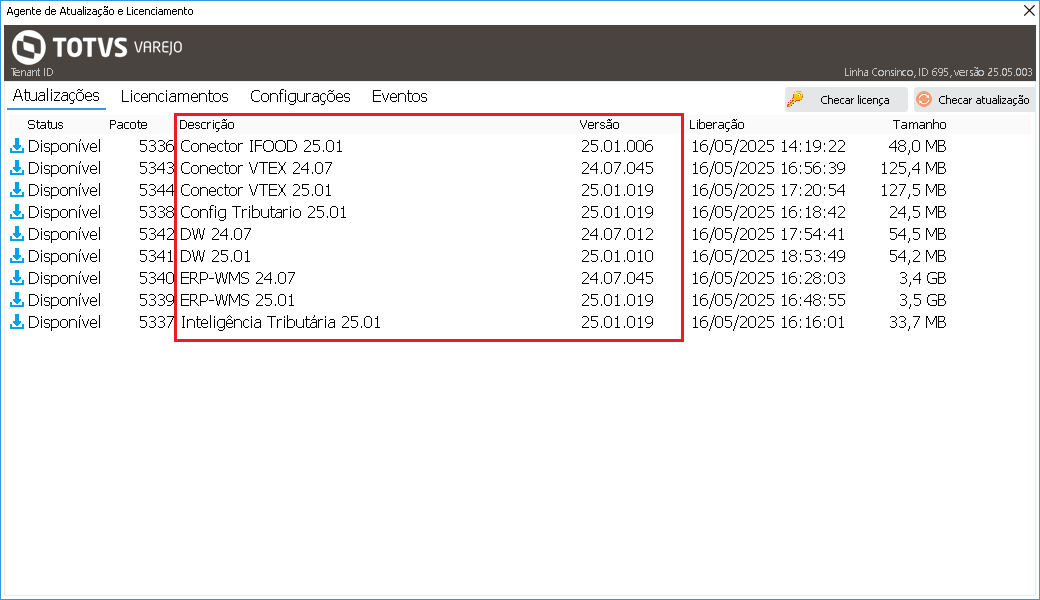This screenshot has height=600, width=1040.
Task: Select the ERP-WMS 24.07 description
Action: (237, 277)
